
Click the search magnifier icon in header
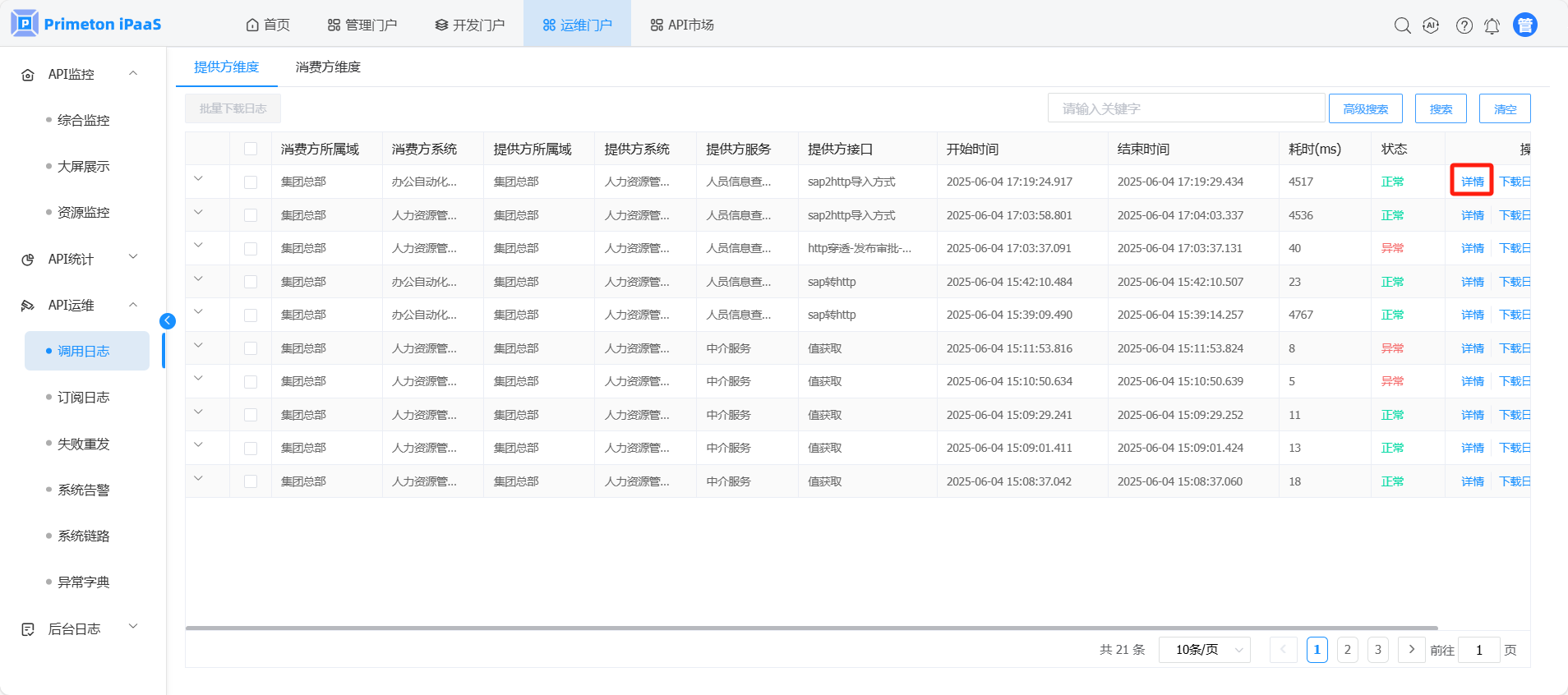pyautogui.click(x=1402, y=25)
